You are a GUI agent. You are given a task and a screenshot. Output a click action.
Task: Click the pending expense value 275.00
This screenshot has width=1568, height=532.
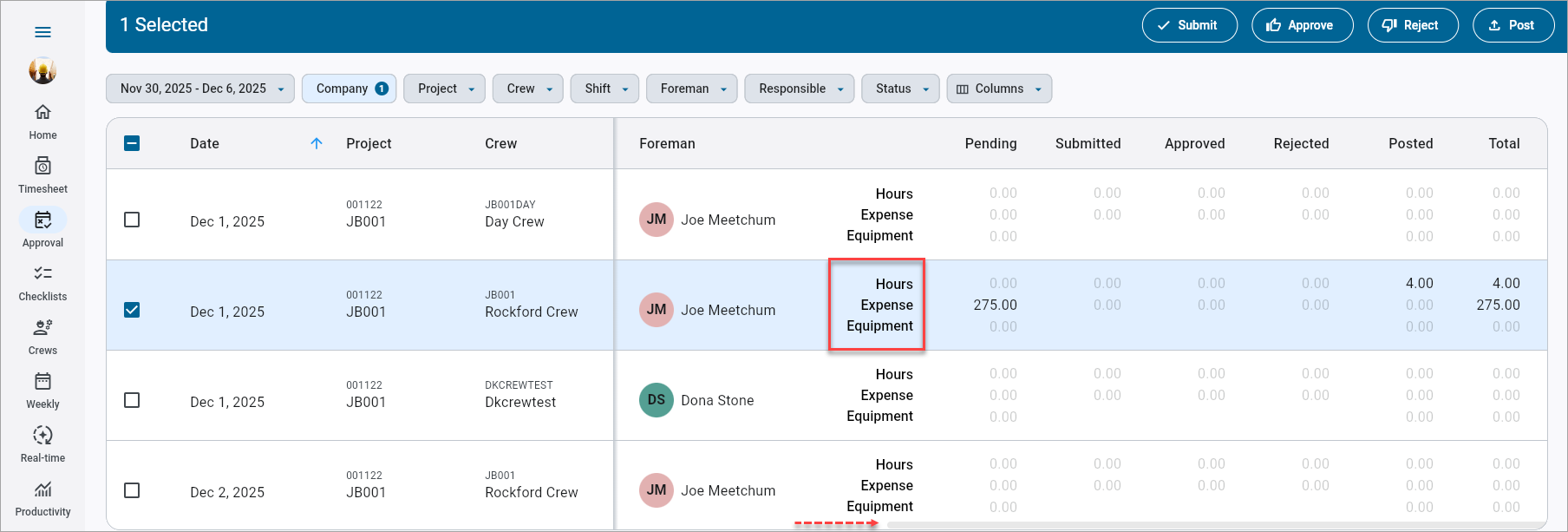click(x=995, y=305)
